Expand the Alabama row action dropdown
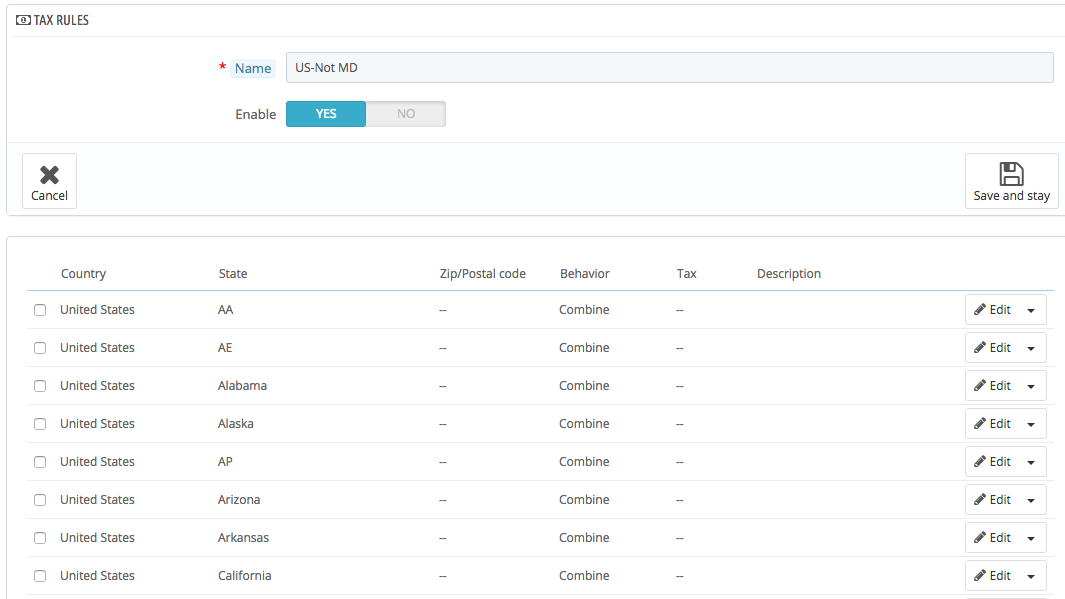The width and height of the screenshot is (1065, 599). (x=1031, y=386)
